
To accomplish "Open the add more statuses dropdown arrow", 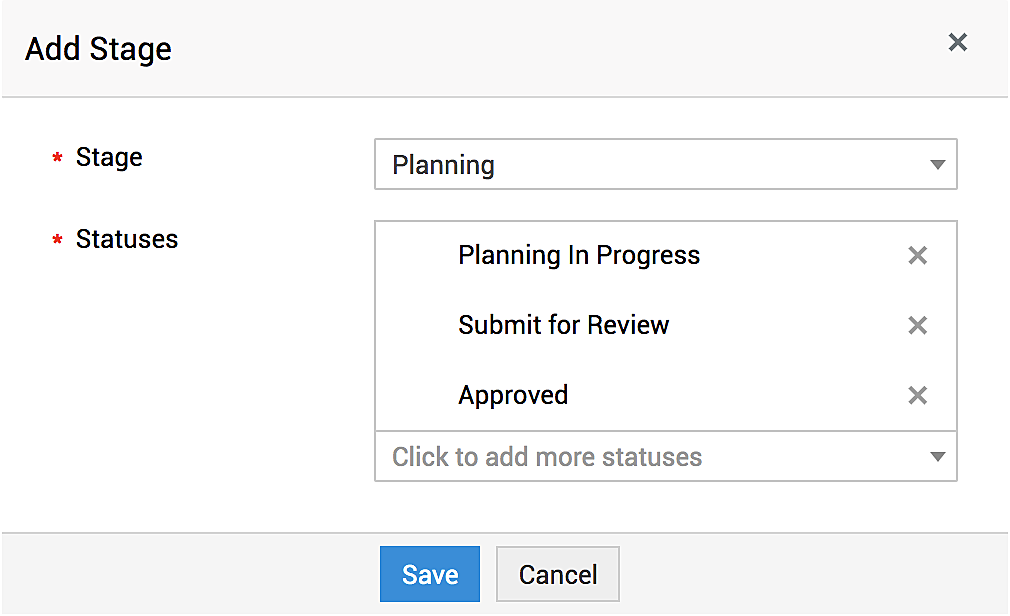I will [937, 457].
